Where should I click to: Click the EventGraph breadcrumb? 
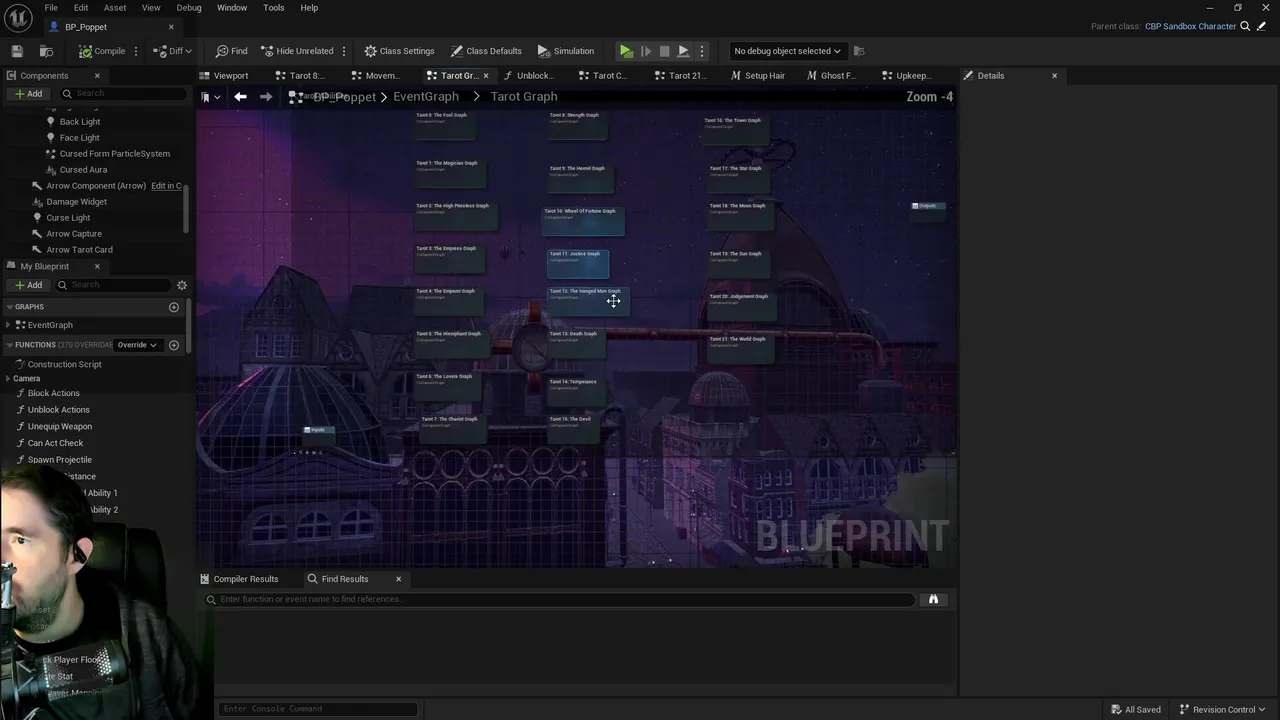click(426, 97)
